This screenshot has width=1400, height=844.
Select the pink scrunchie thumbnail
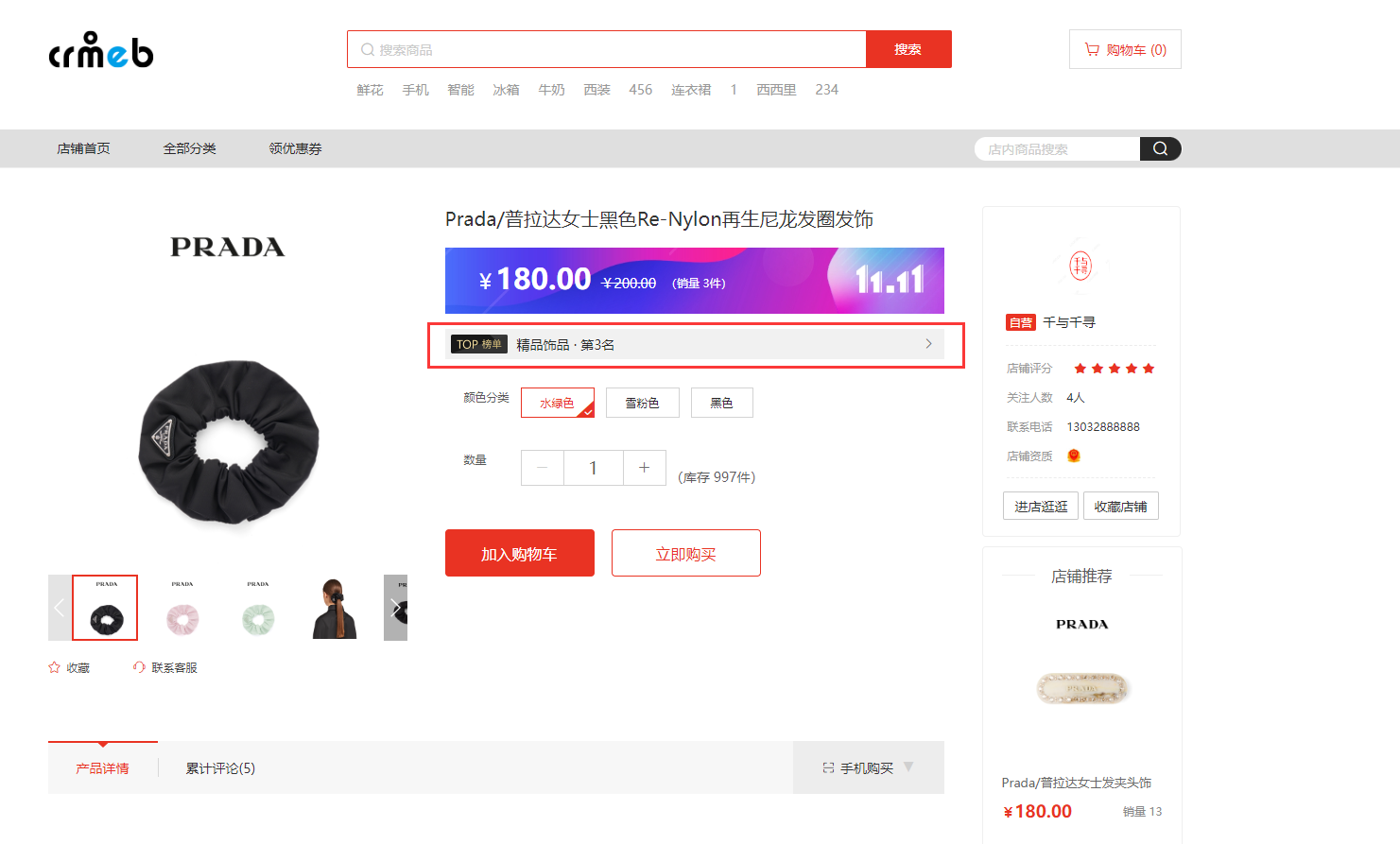[x=182, y=608]
